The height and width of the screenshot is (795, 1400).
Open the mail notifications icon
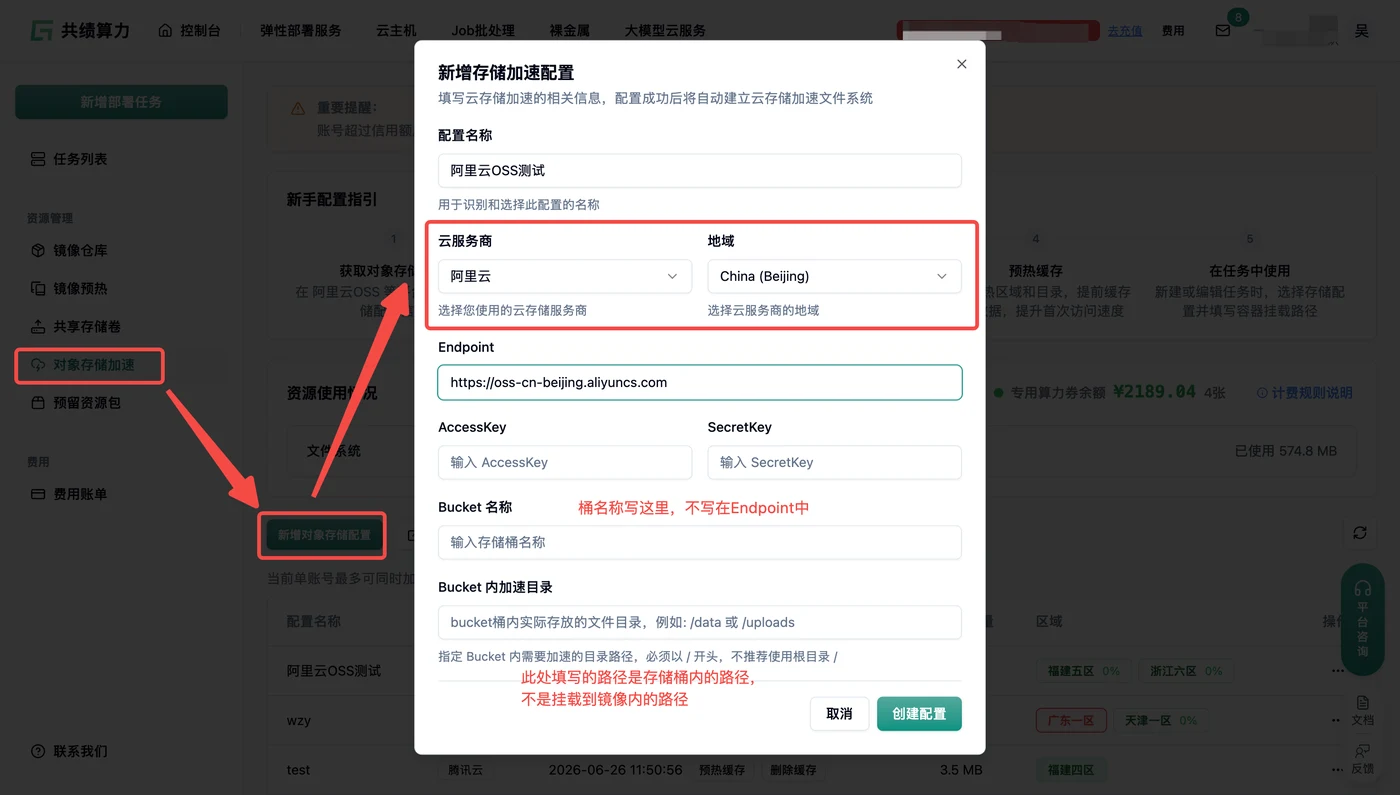[1222, 31]
